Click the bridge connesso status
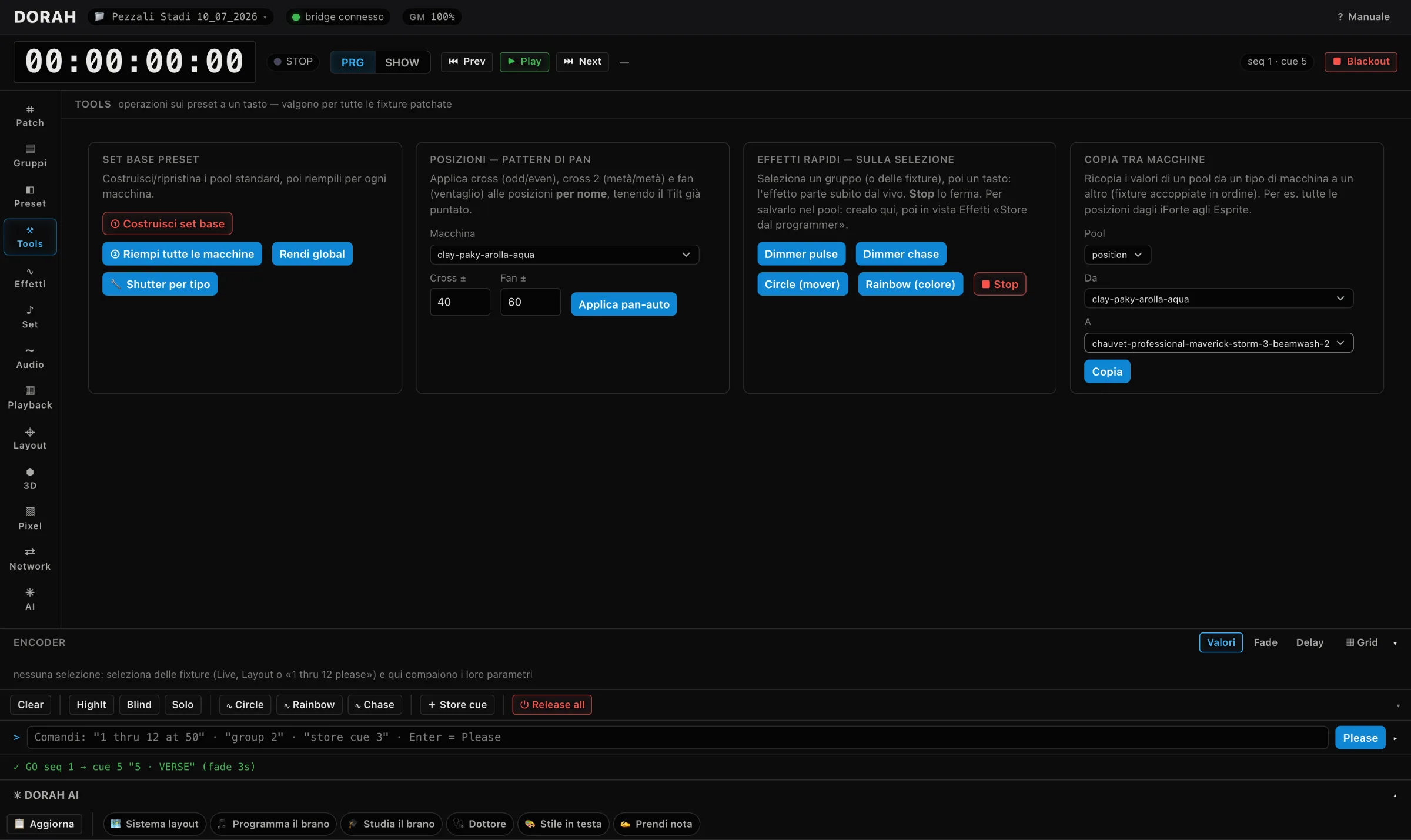The image size is (1411, 840). click(338, 17)
